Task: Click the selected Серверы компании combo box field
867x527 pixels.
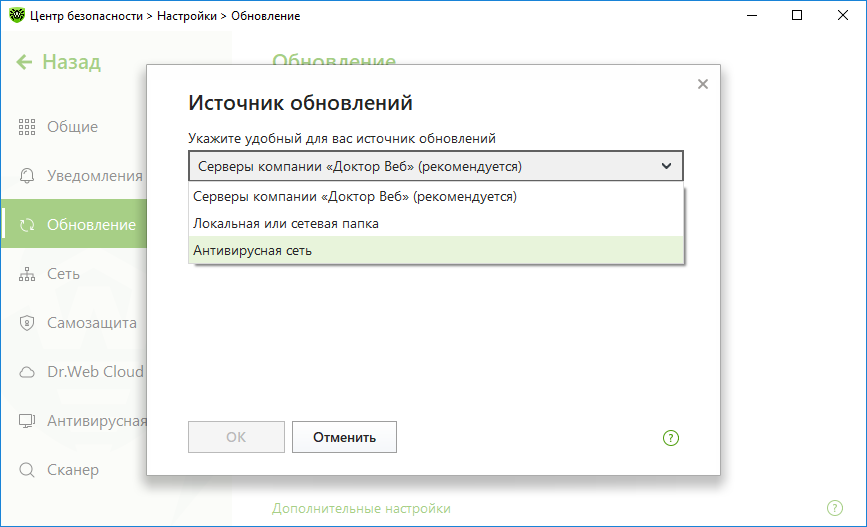Action: [x=436, y=166]
